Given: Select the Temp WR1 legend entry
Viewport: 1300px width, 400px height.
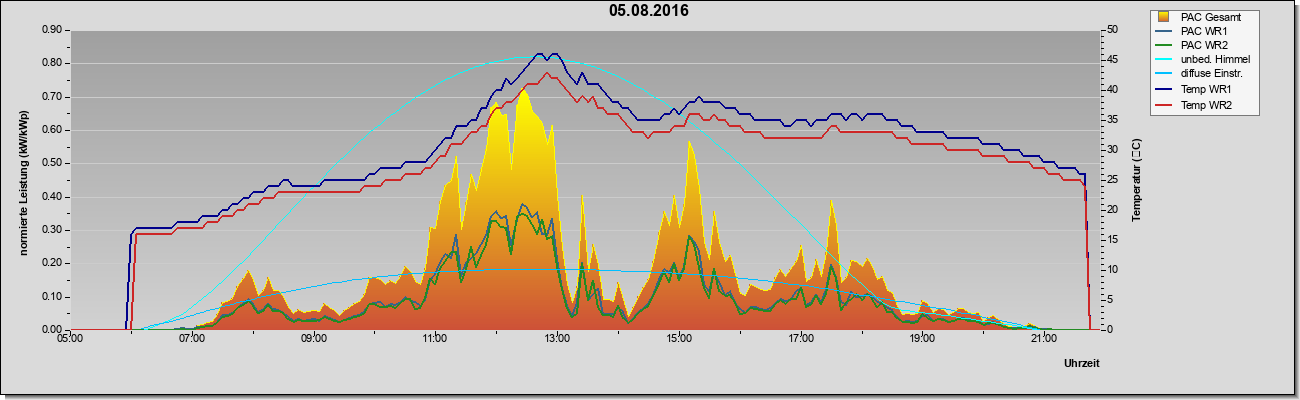Looking at the screenshot, I should (x=1203, y=90).
